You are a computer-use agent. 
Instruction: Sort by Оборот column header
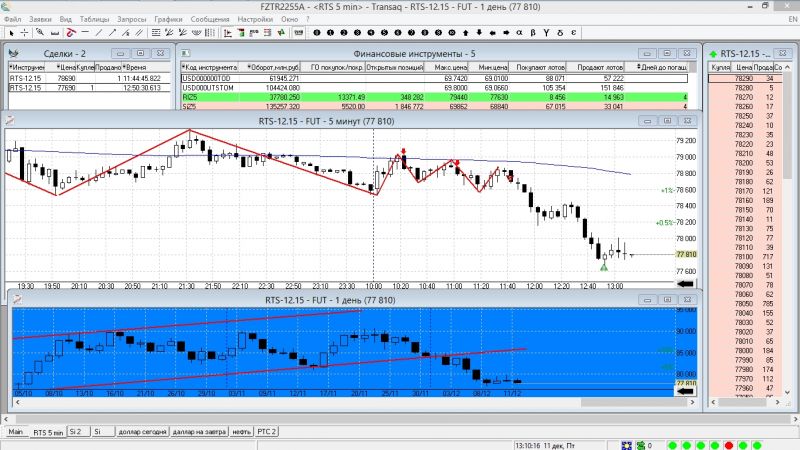click(x=270, y=67)
